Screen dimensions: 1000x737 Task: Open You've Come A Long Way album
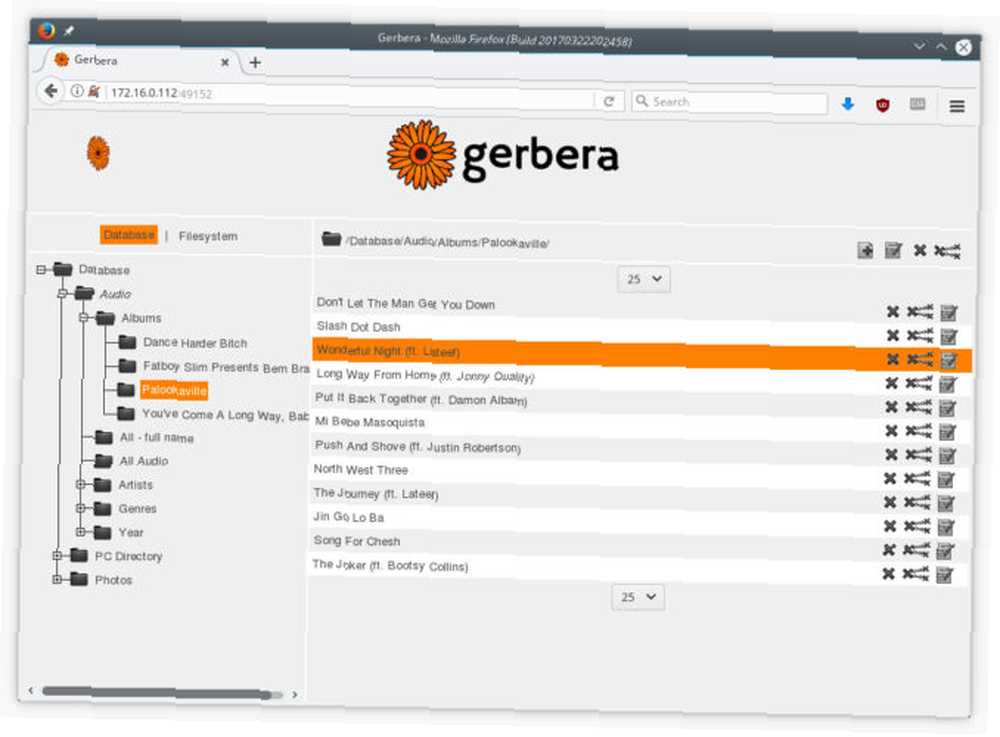[x=226, y=414]
